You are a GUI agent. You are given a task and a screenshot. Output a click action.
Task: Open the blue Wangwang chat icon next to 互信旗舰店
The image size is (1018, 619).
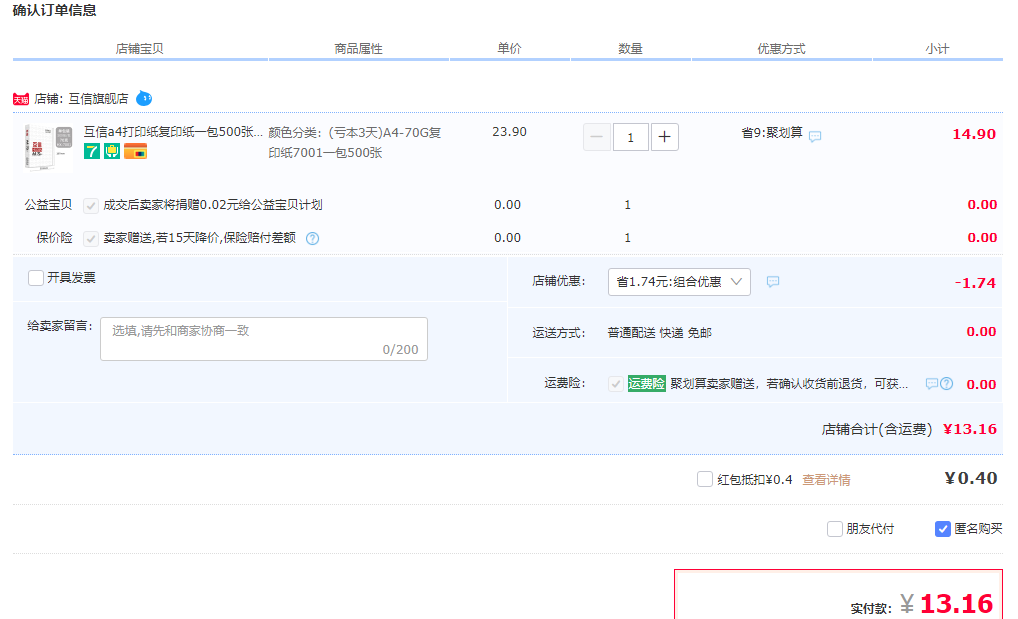pos(144,98)
